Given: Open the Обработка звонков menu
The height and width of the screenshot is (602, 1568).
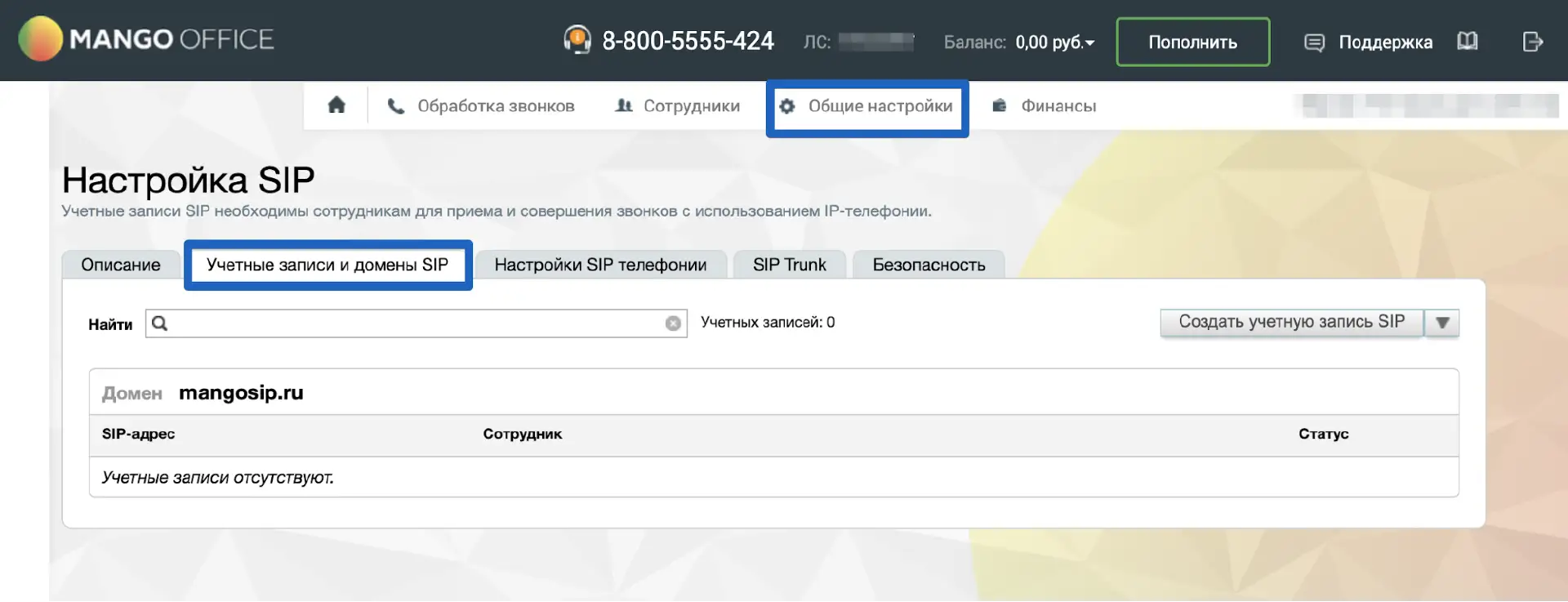Looking at the screenshot, I should (481, 106).
